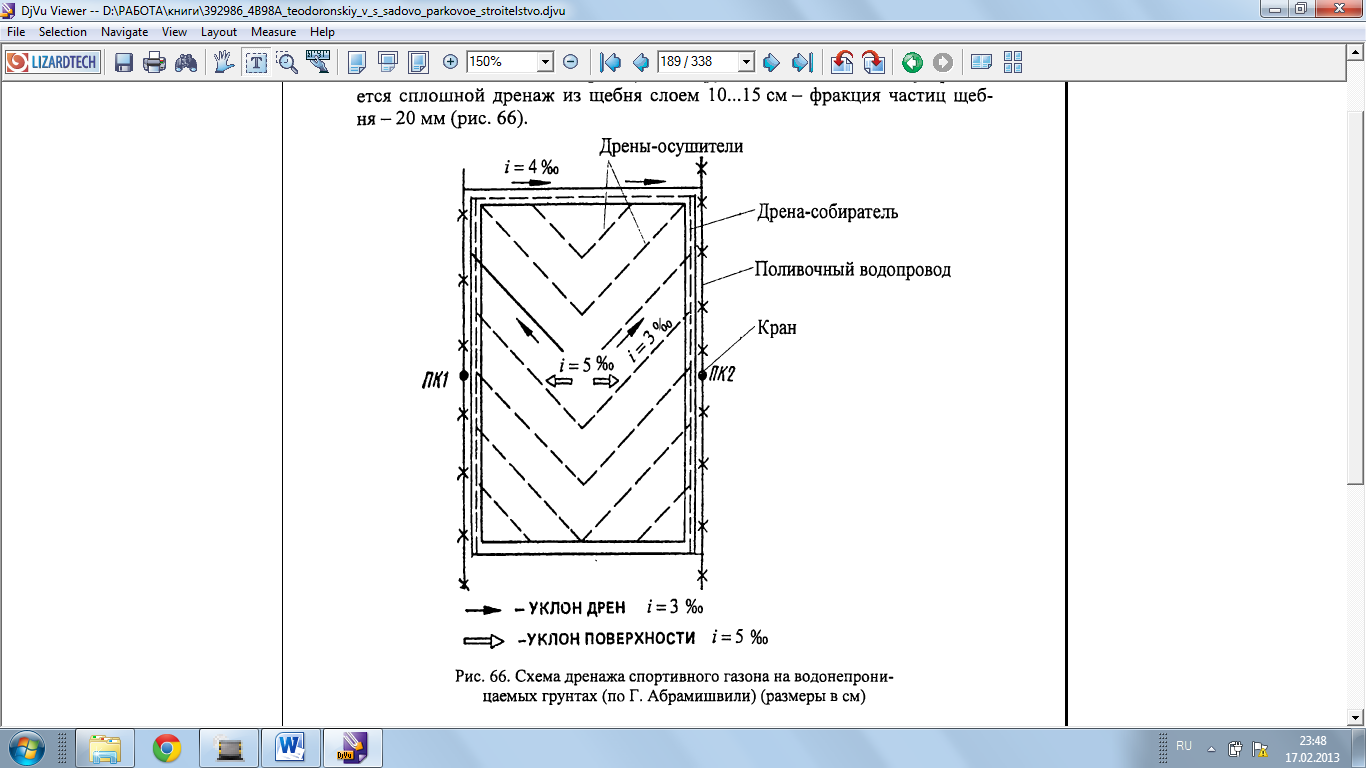Go to the first page
This screenshot has height=768, width=1366.
(611, 62)
